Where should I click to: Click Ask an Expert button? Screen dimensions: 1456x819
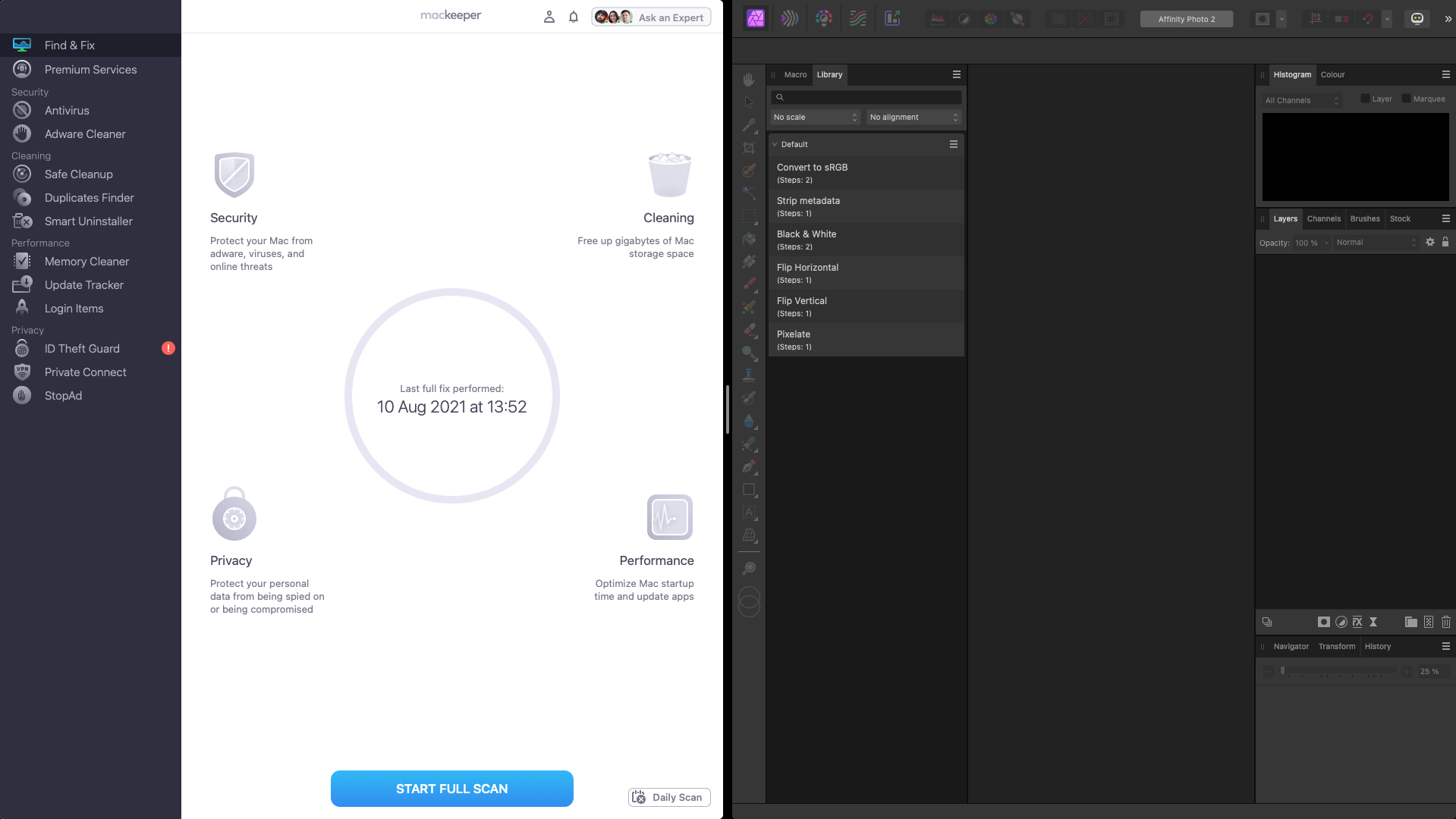pyautogui.click(x=651, y=17)
